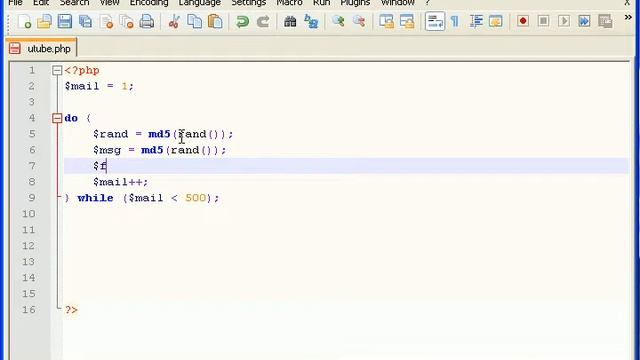The height and width of the screenshot is (360, 640).
Task: Stop macro recording button
Action: 543,21
